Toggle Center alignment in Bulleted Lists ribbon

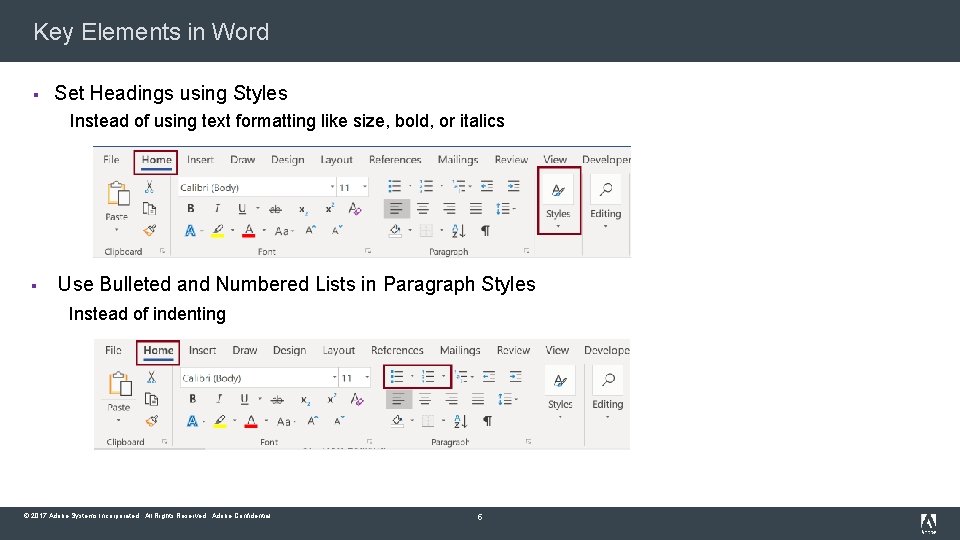click(424, 400)
